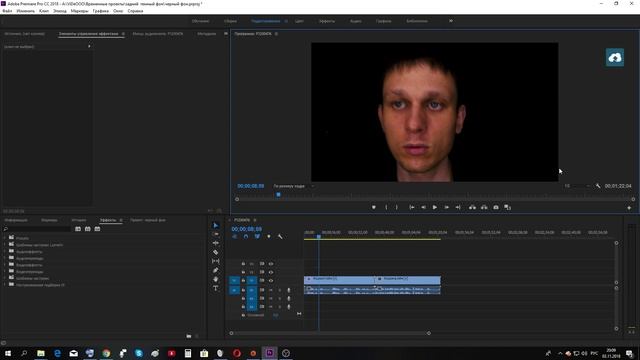Open Comparison View in Program monitor
640x360 pixels.
(x=508, y=207)
